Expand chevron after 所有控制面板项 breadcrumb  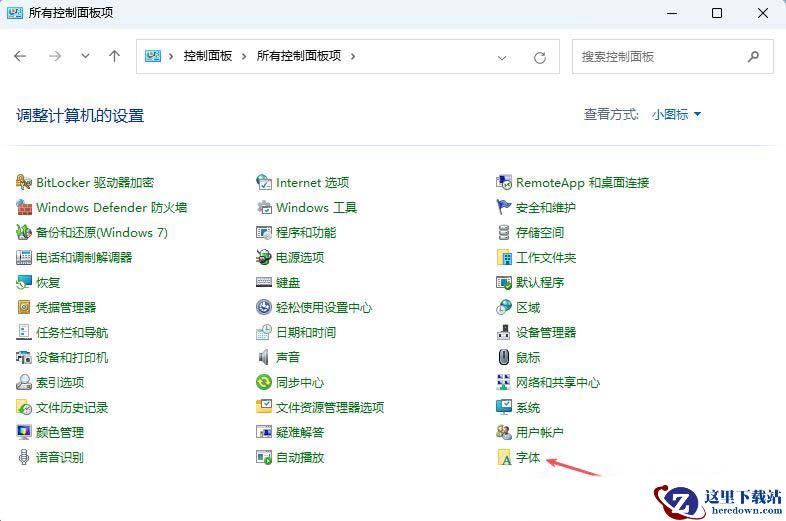coord(353,56)
